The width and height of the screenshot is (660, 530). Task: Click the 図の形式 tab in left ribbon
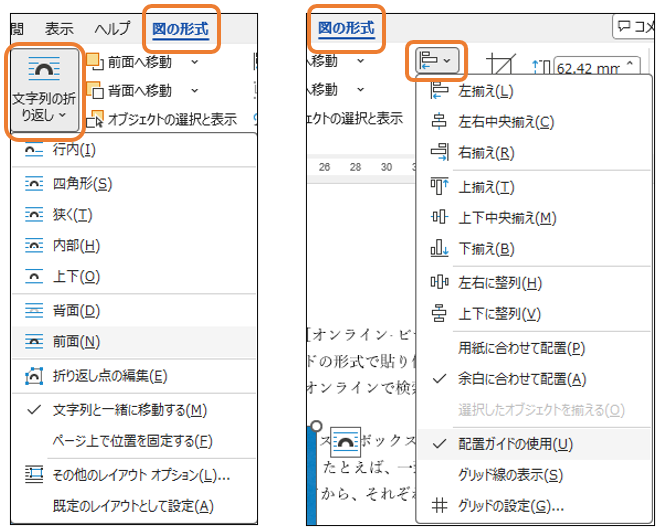(x=180, y=29)
